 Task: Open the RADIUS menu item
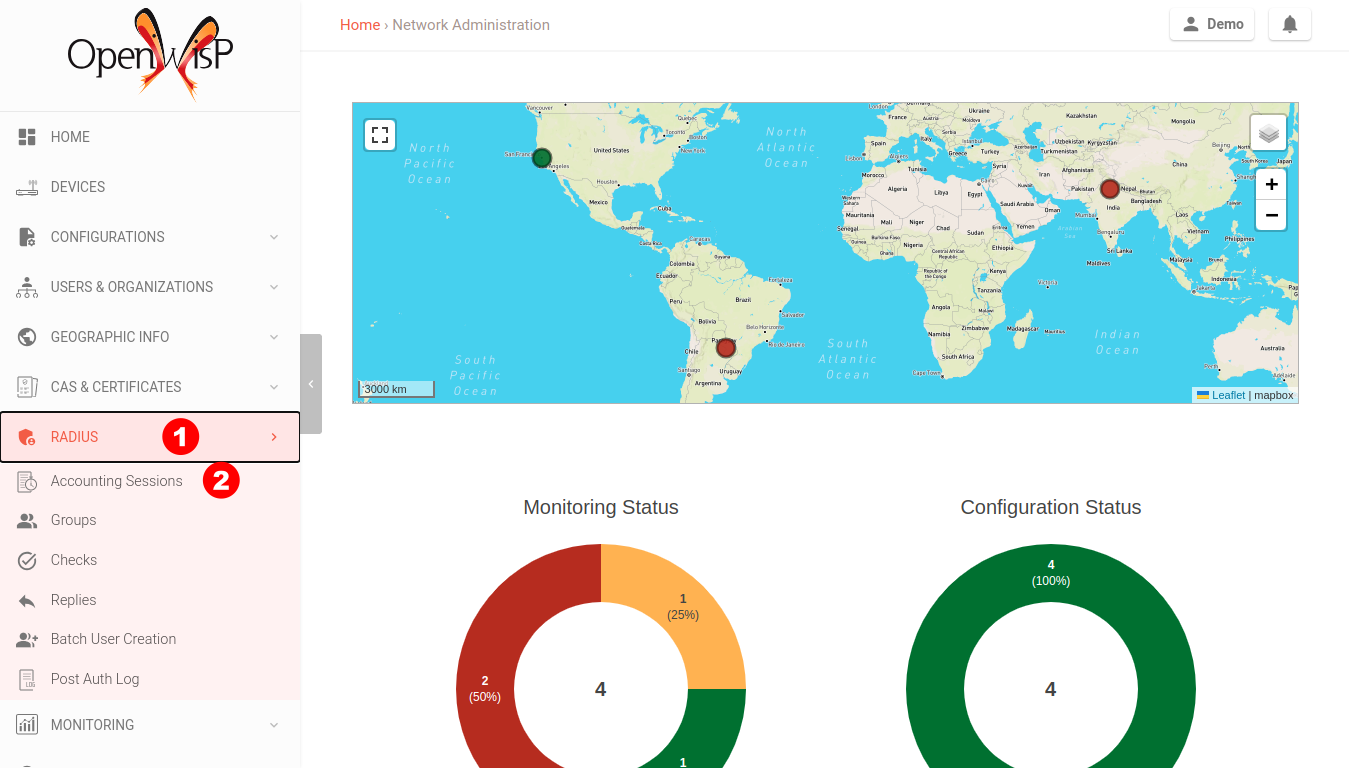pos(74,437)
